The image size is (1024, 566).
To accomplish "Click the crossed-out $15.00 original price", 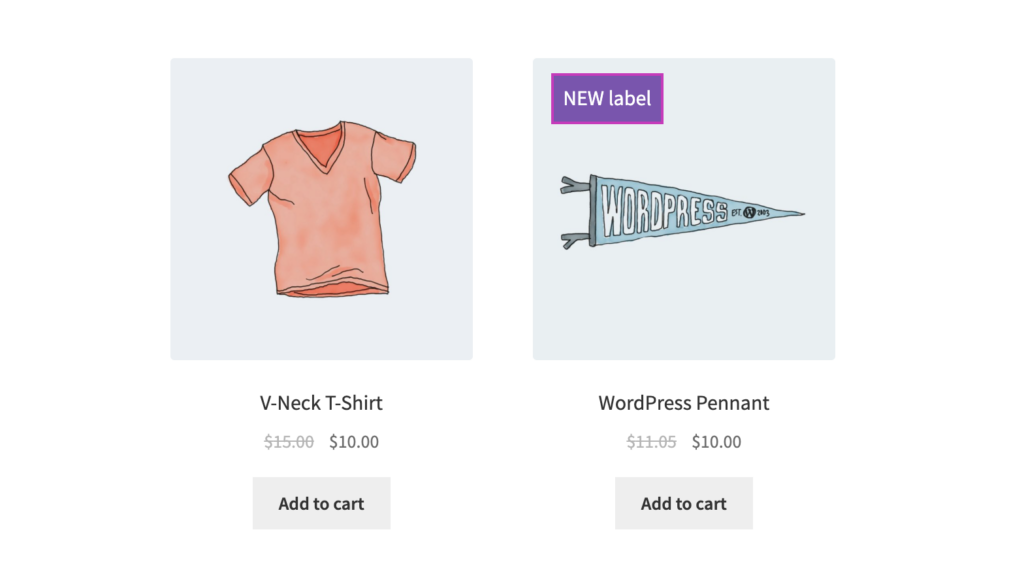I will click(x=289, y=442).
